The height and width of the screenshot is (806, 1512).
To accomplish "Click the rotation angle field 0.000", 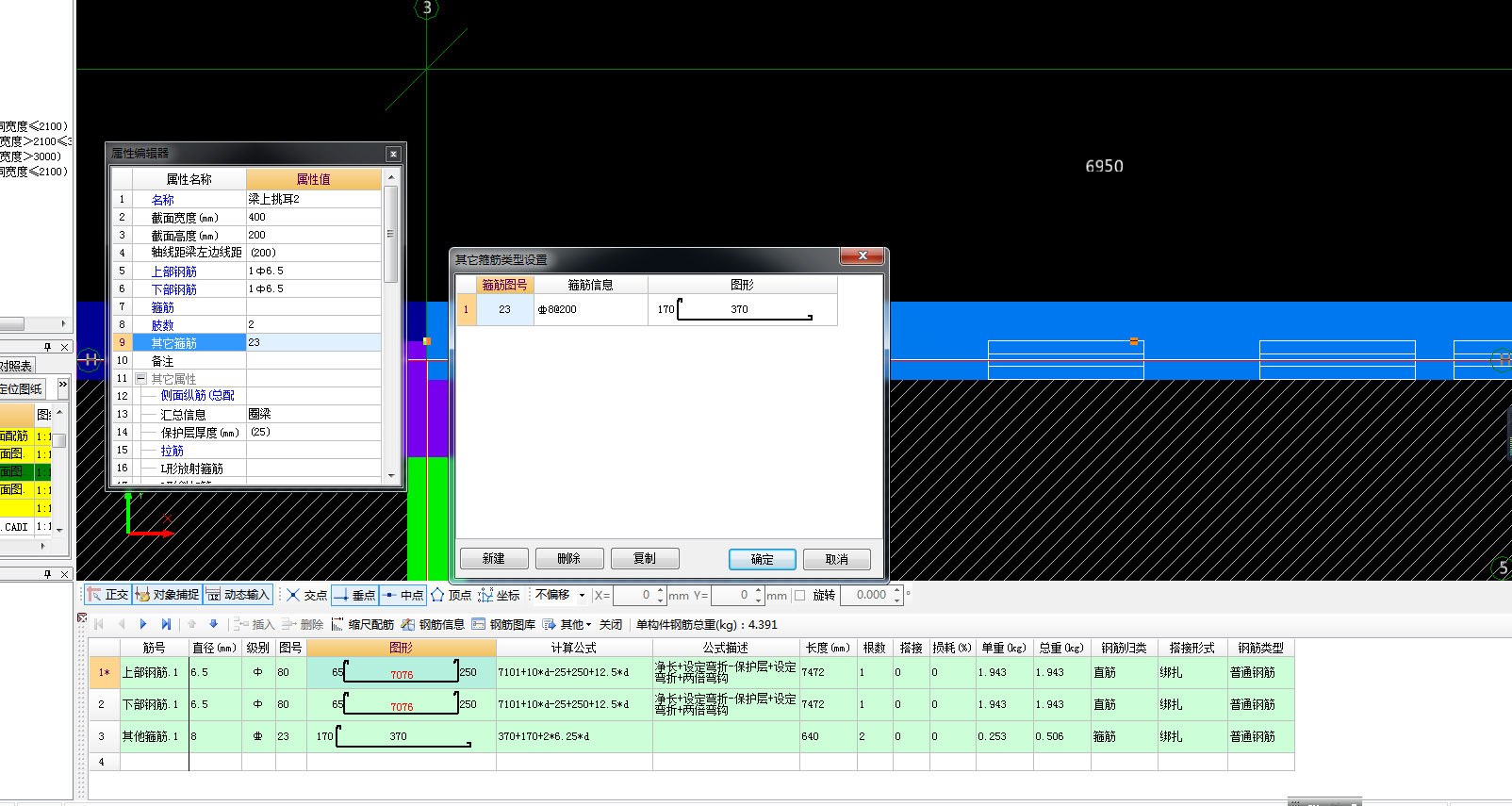I will (867, 595).
